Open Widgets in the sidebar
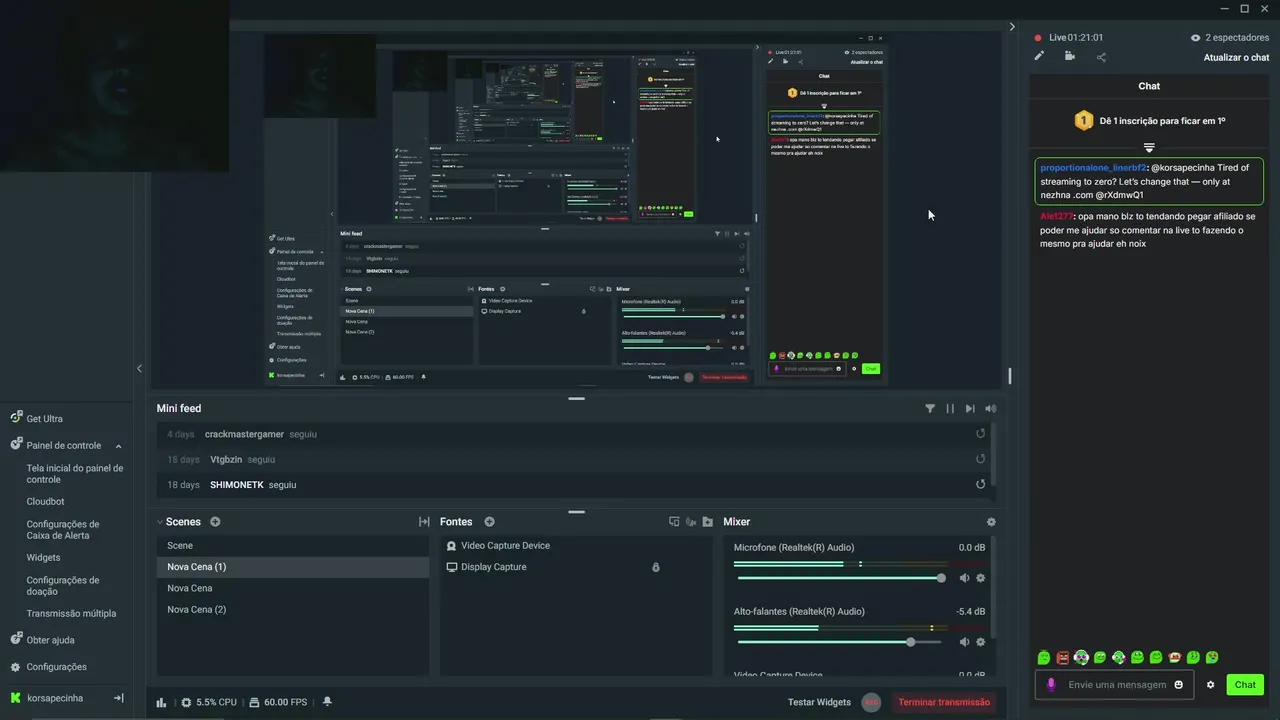The image size is (1280, 720). [43, 558]
